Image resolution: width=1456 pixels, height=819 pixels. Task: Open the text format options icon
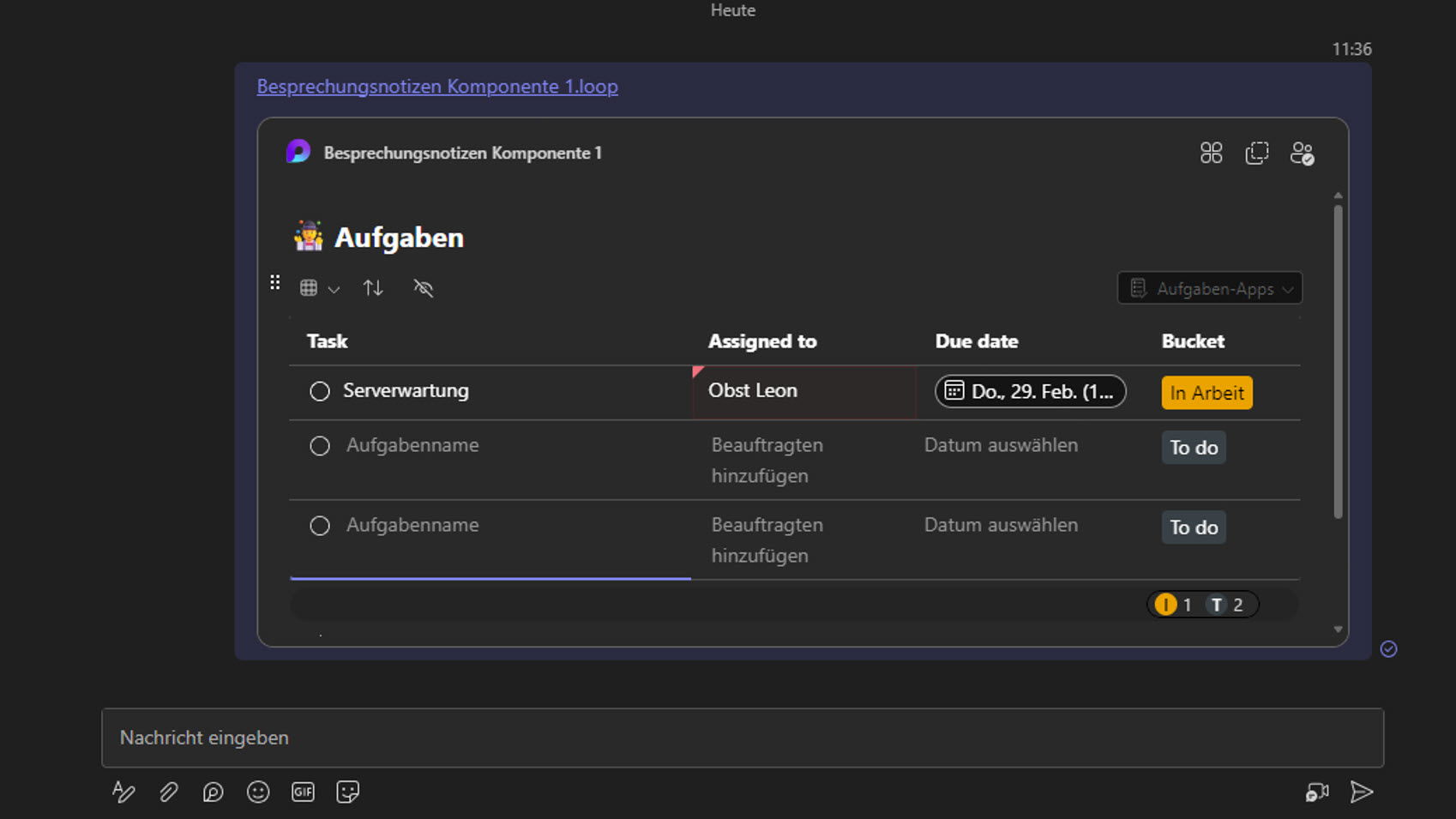click(x=123, y=792)
